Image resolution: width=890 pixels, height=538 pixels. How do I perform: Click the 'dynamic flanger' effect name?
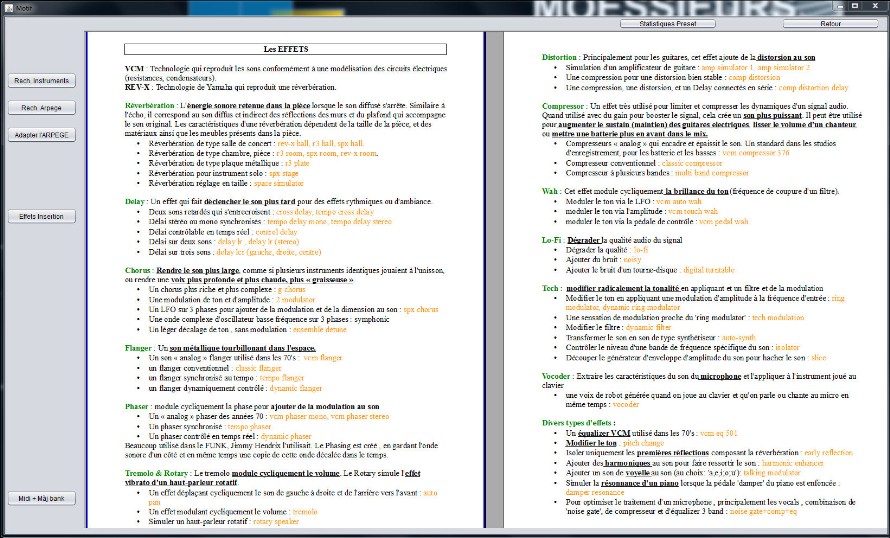(296, 389)
